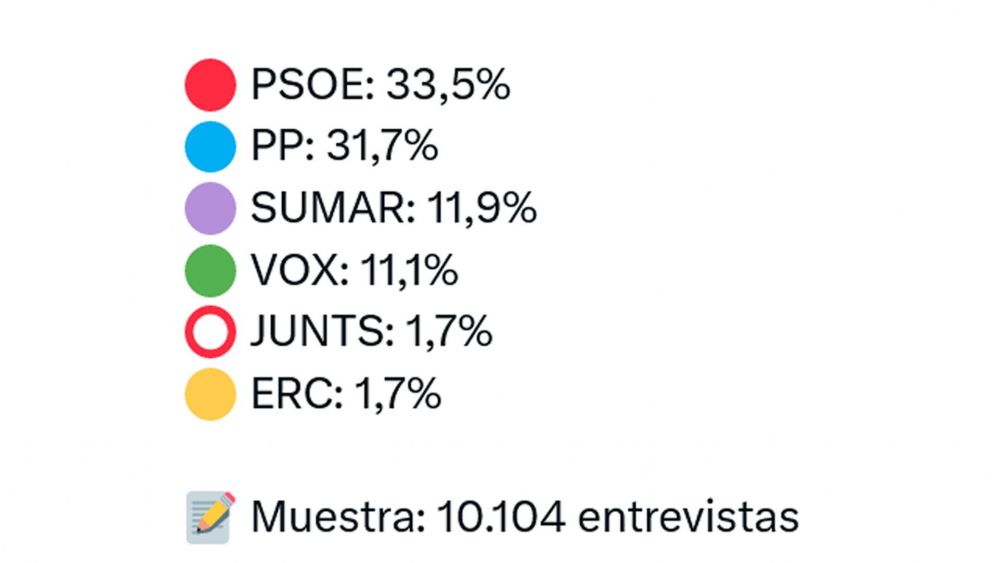
Task: Click the blue circle beside PP
Action: click(x=210, y=147)
